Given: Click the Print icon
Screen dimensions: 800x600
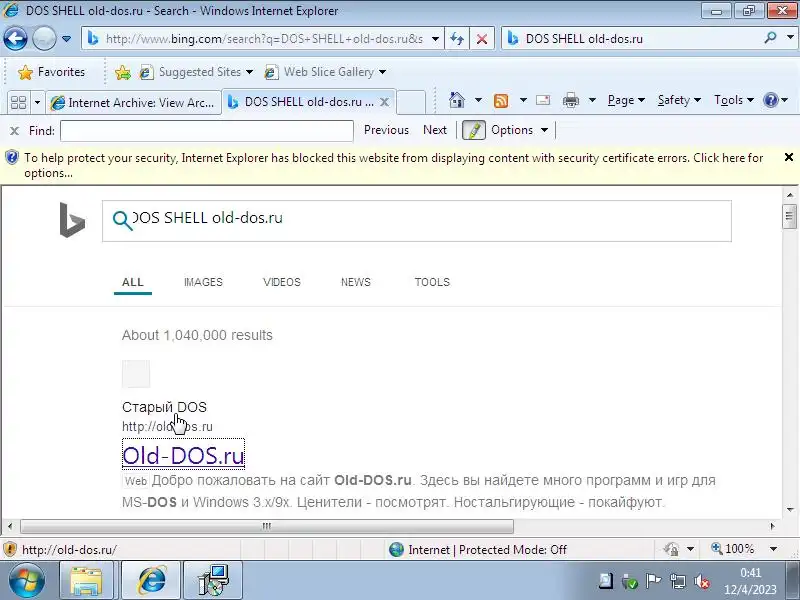Looking at the screenshot, I should (570, 101).
